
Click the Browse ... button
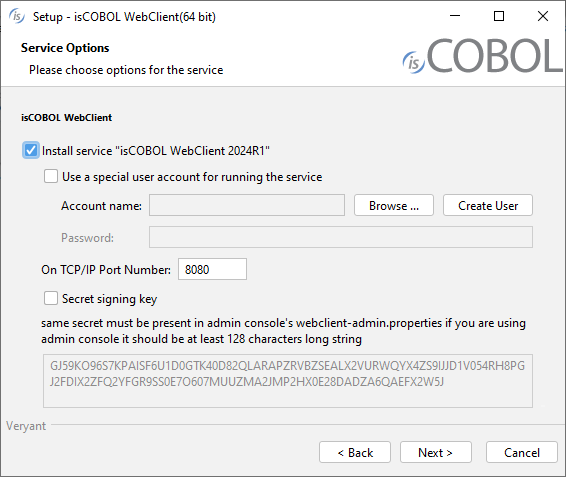coord(394,205)
